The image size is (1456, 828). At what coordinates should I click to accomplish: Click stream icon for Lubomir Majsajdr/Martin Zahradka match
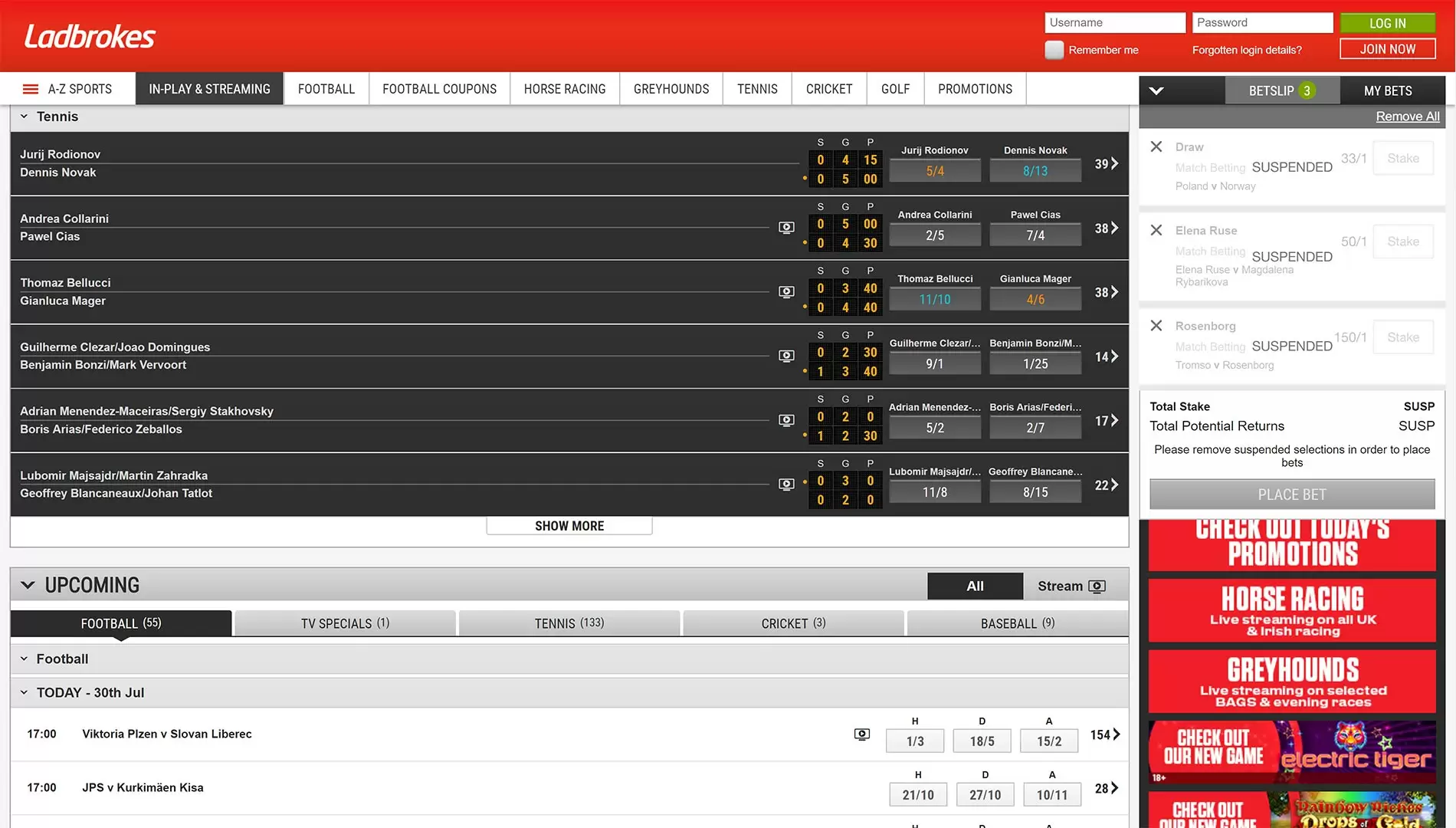tap(786, 485)
